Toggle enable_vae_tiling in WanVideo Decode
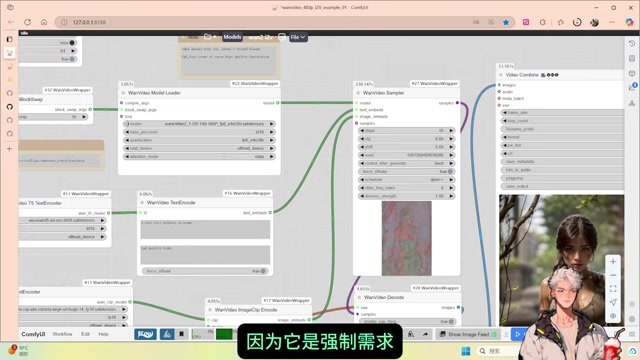The image size is (640, 360). (407, 322)
